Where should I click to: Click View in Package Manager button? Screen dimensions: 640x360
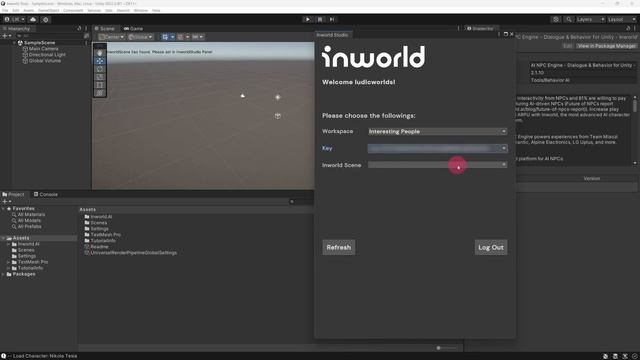pyautogui.click(x=607, y=46)
